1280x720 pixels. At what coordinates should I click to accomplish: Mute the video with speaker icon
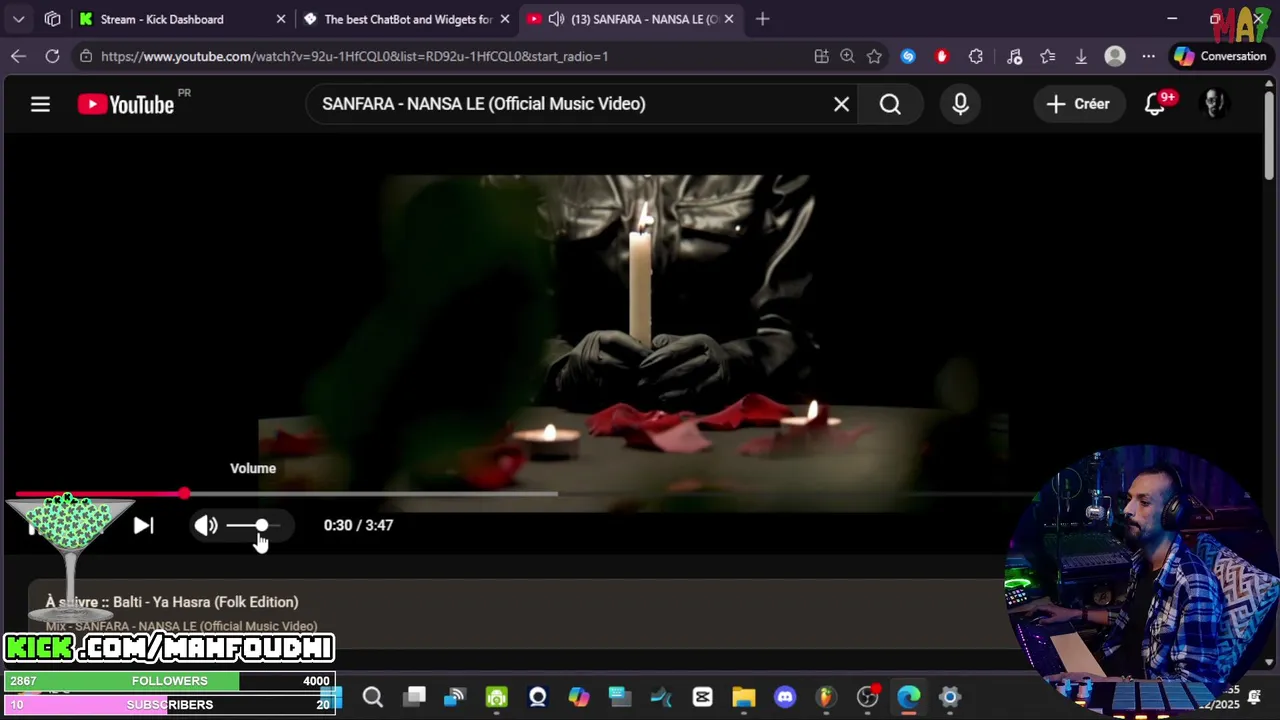[x=206, y=525]
